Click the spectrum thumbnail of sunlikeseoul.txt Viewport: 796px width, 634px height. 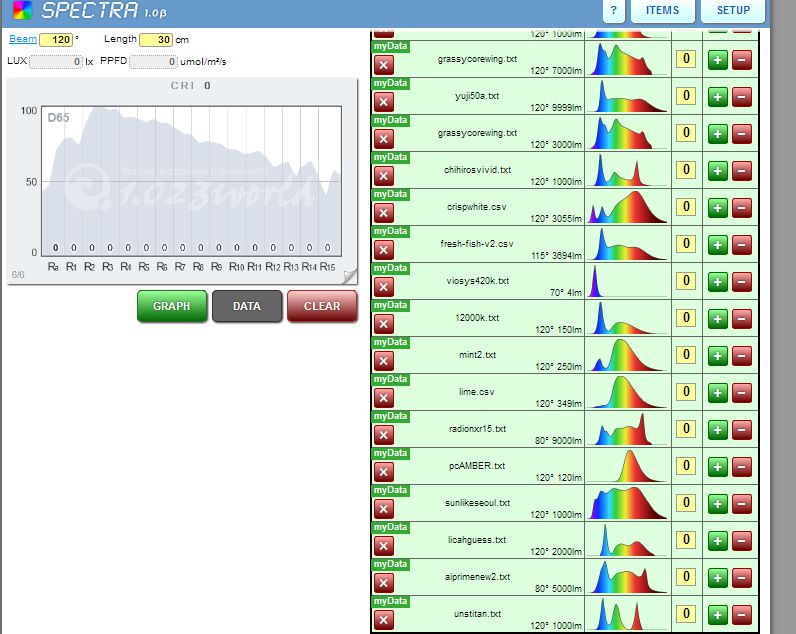click(x=627, y=503)
